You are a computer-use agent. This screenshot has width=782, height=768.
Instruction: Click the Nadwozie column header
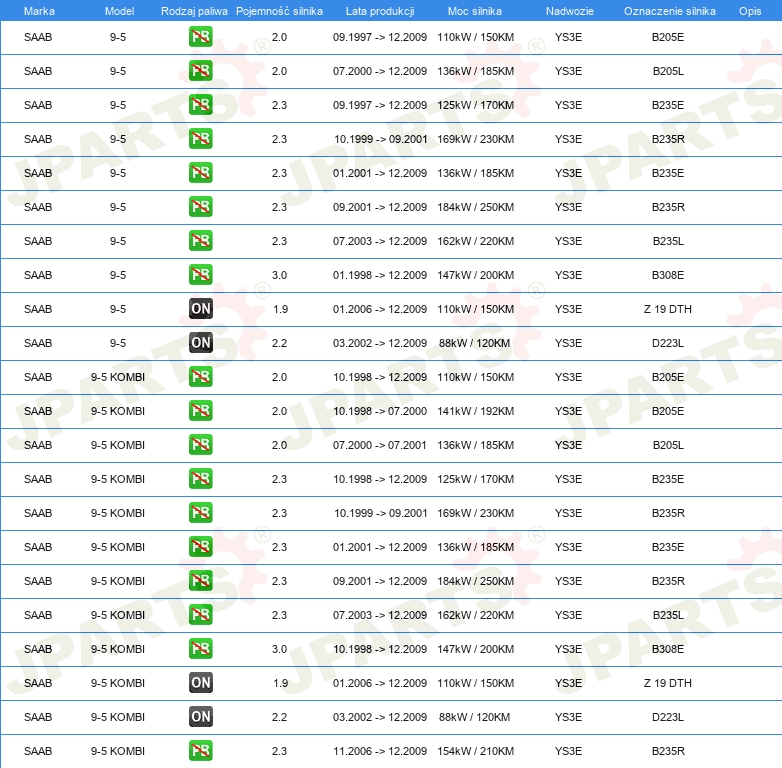click(x=570, y=11)
